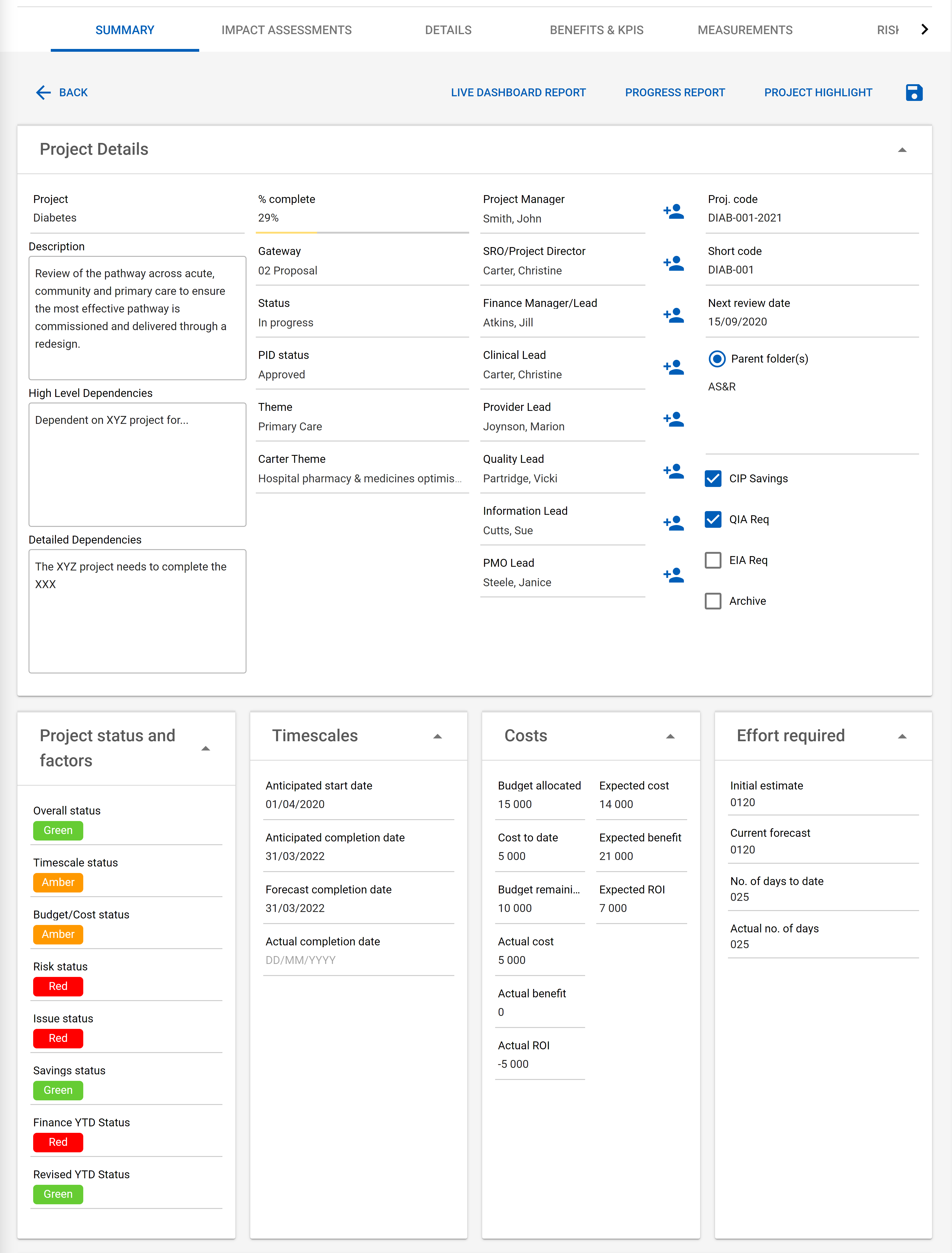952x1253 pixels.
Task: Collapse Project status and factors panel
Action: (x=206, y=749)
